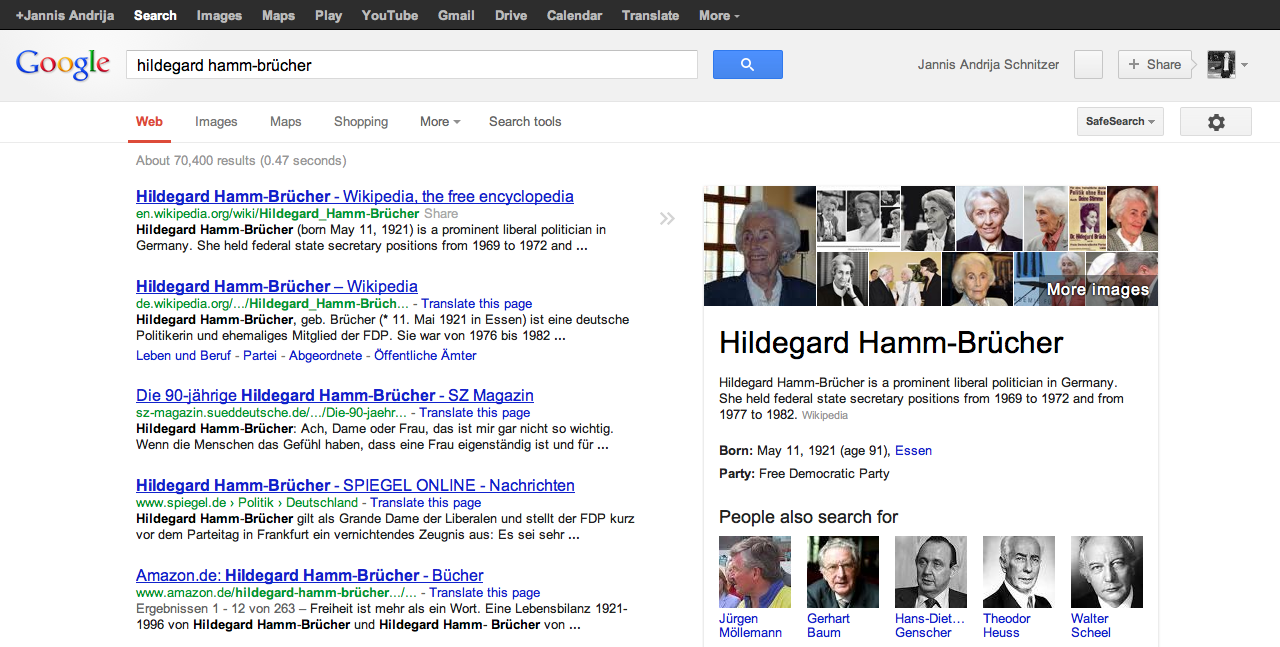Translate the spiegel.de result page
This screenshot has height=647, width=1280.
425,502
